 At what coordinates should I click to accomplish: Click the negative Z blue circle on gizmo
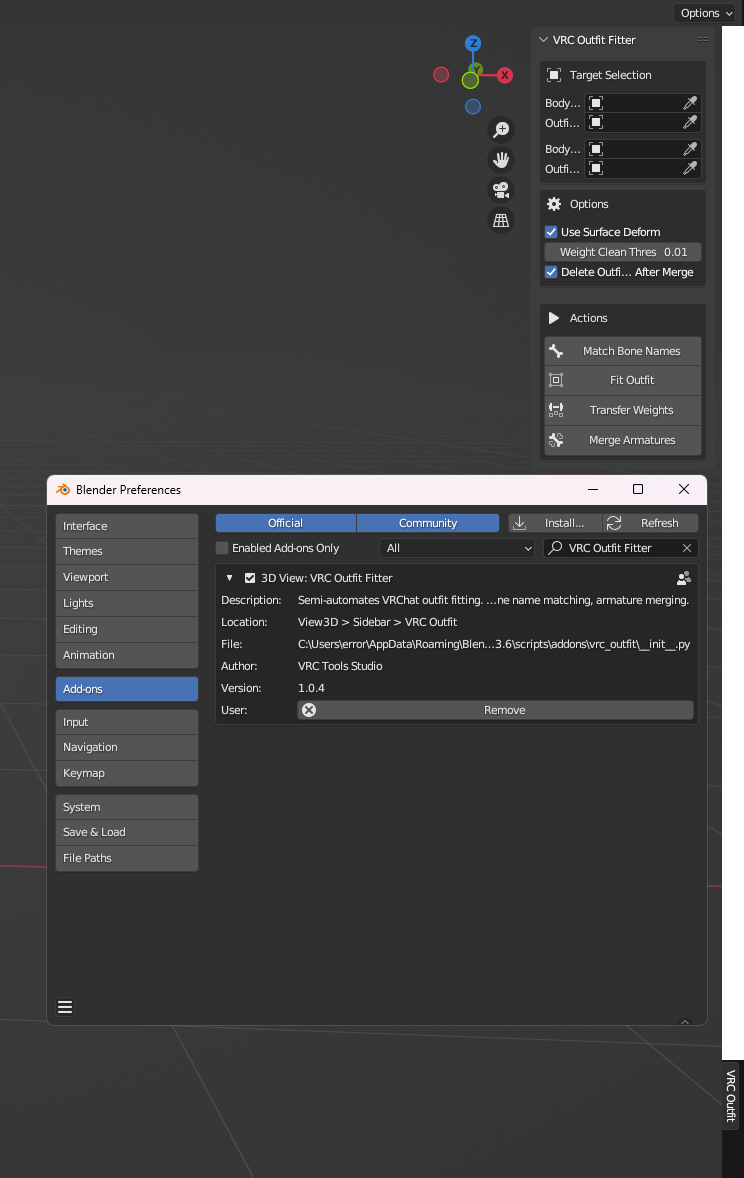pyautogui.click(x=473, y=107)
